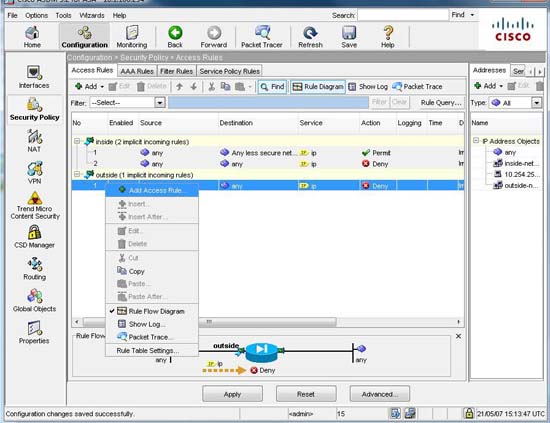Click the blue filter value field
550x423 pixels.
(268, 102)
